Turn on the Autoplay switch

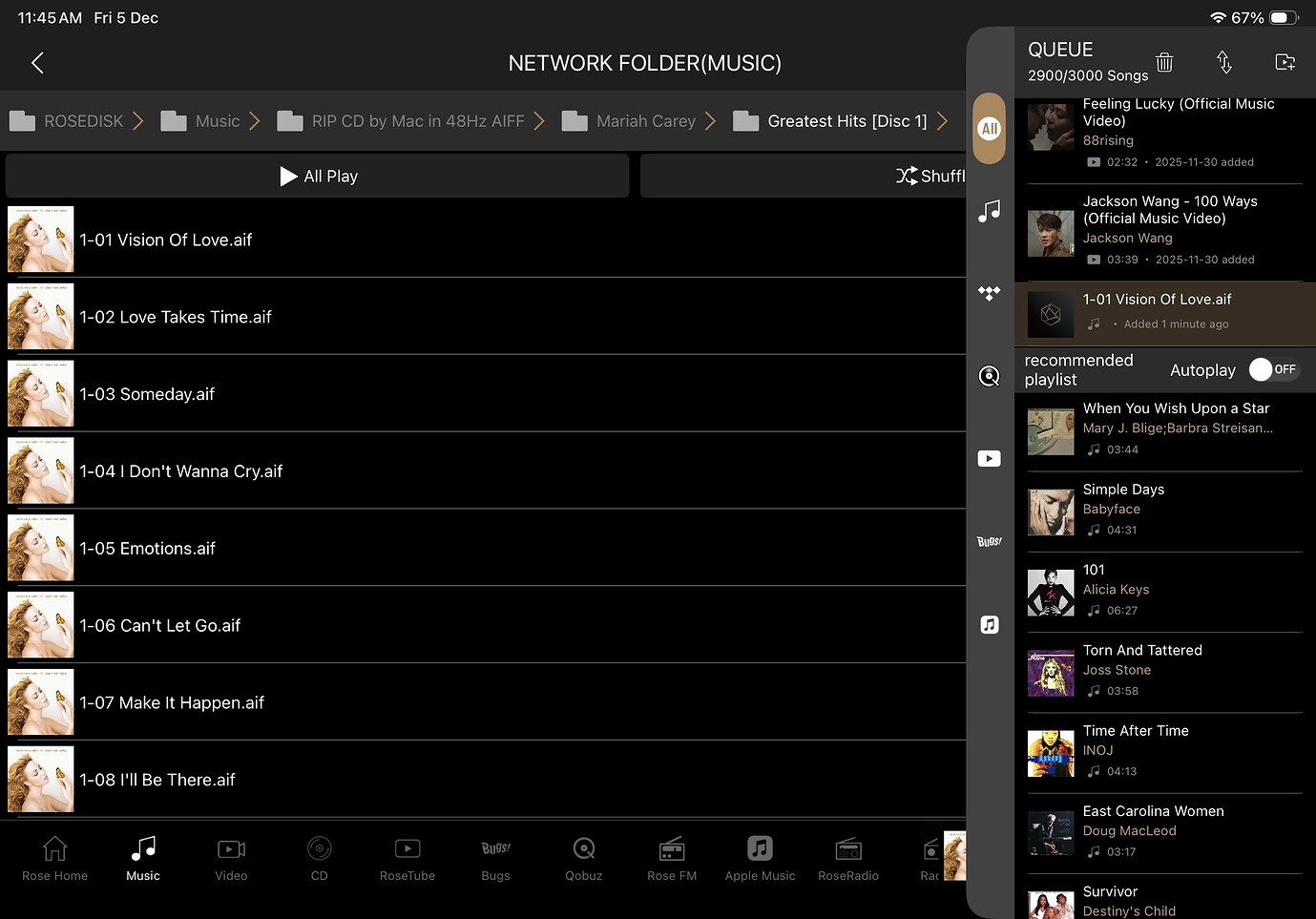coord(1273,369)
